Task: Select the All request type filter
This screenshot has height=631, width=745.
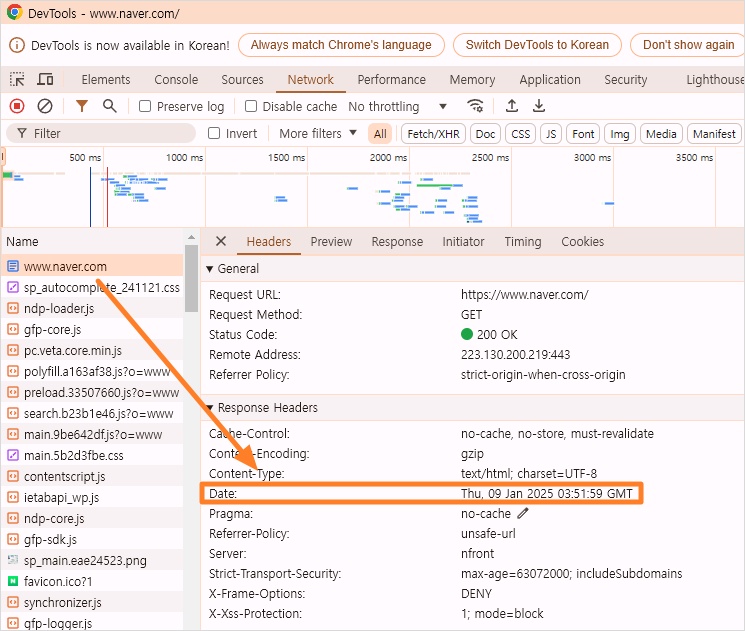Action: (380, 134)
